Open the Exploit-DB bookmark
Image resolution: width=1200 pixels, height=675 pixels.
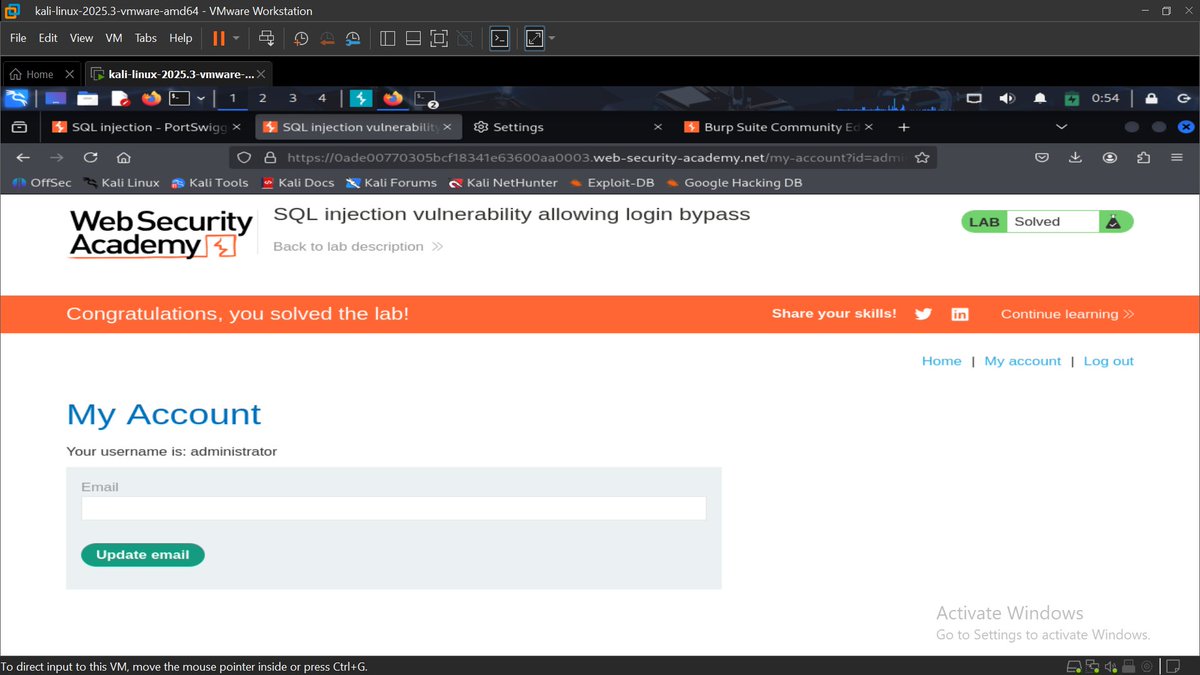(x=611, y=183)
